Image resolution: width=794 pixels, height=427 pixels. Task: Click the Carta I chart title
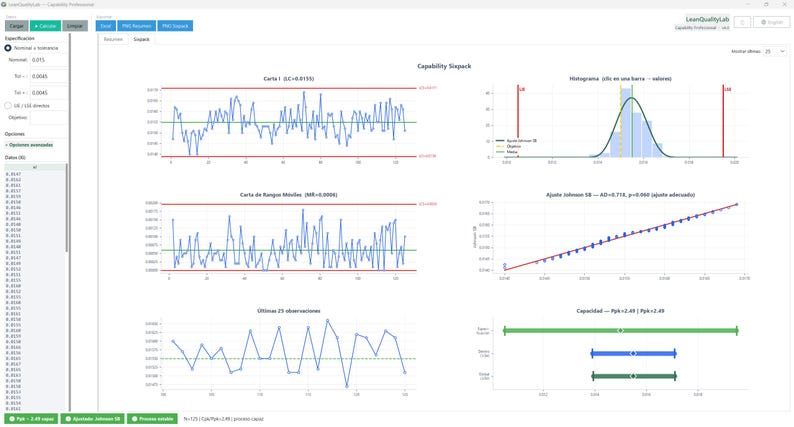pyautogui.click(x=289, y=79)
